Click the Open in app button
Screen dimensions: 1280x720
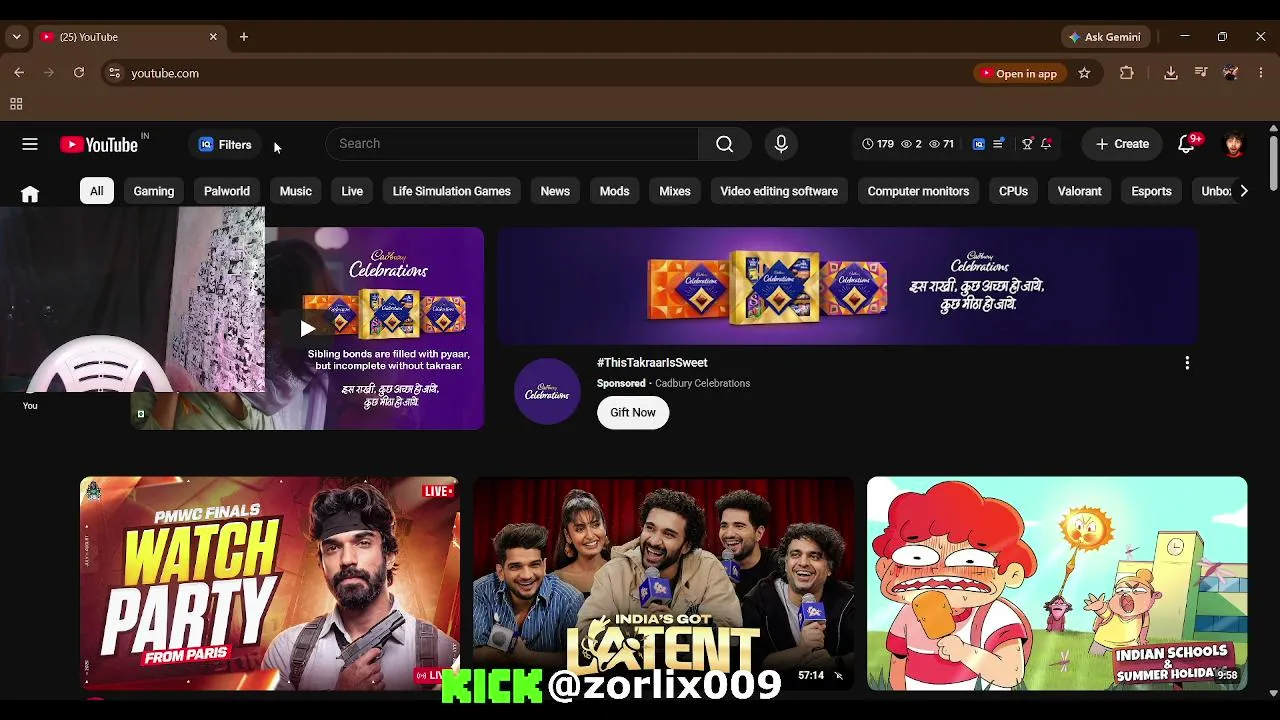(1018, 73)
